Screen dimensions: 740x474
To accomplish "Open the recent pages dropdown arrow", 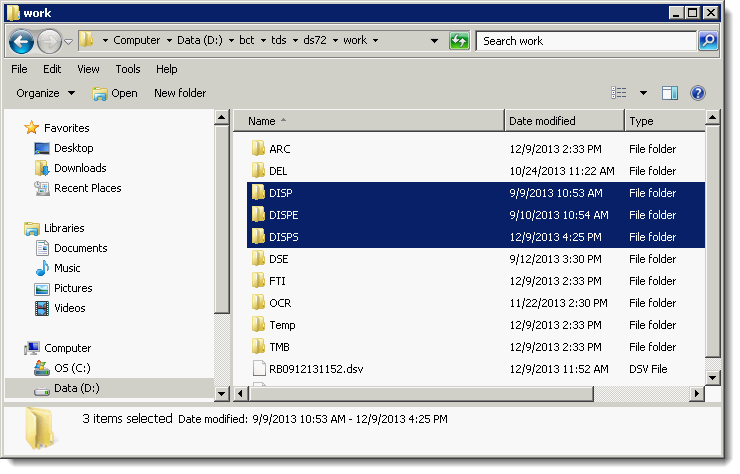I will pos(69,42).
